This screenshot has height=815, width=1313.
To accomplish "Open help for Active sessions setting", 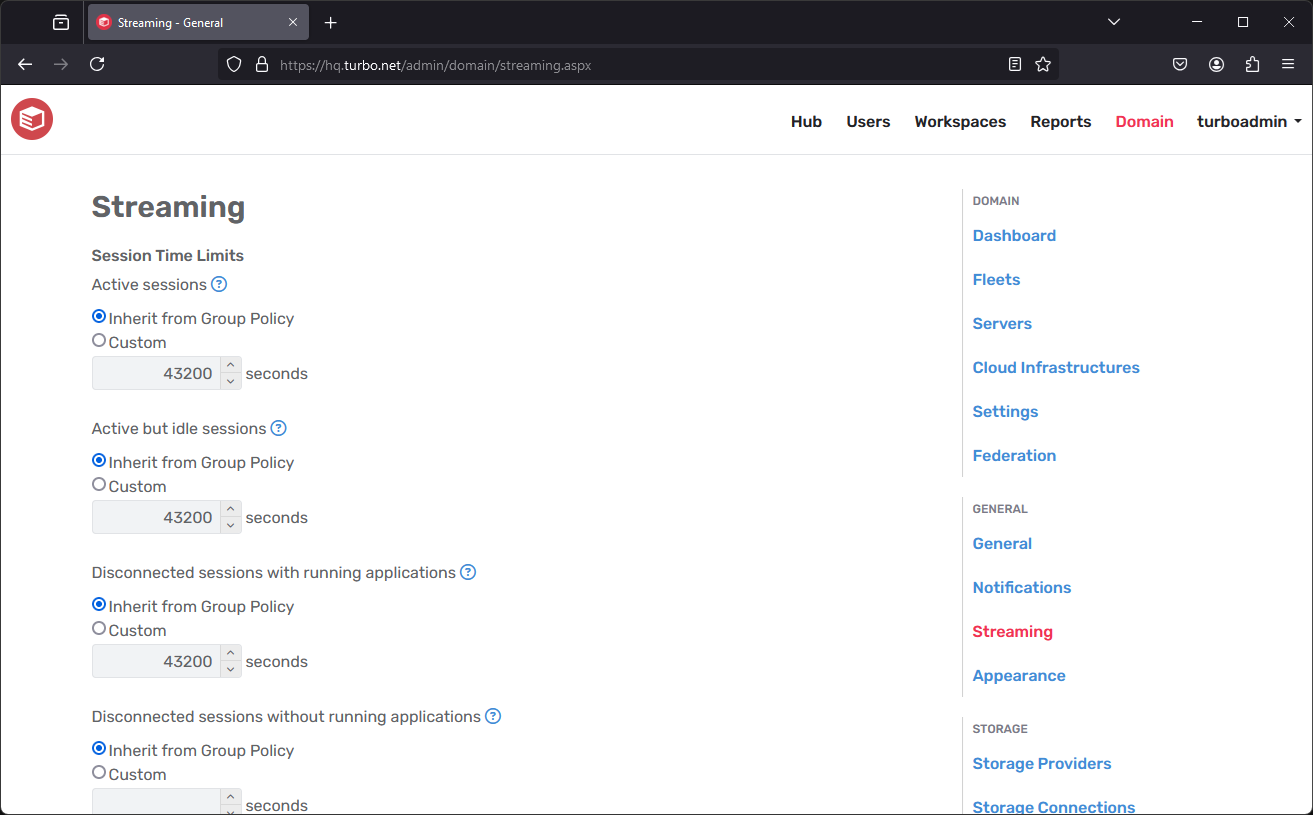I will (218, 284).
